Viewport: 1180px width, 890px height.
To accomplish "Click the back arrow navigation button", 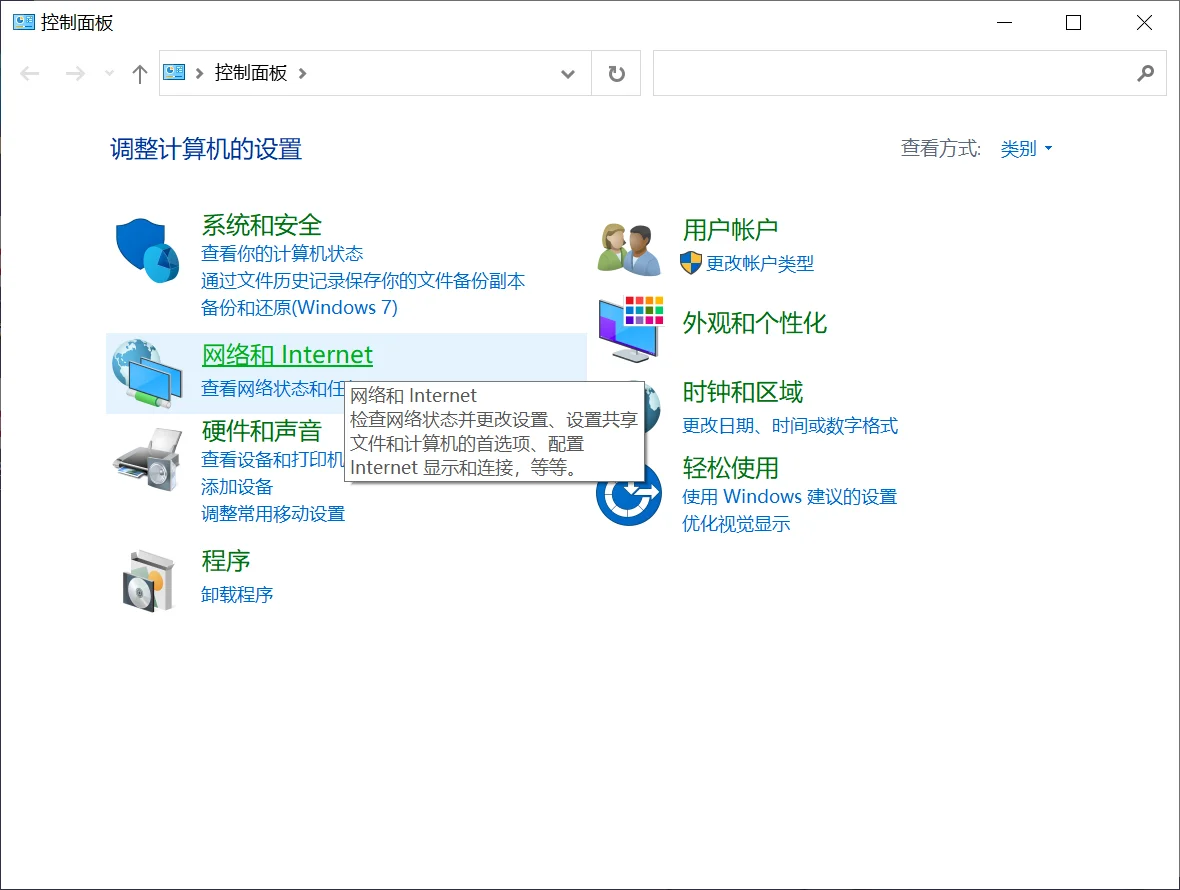I will [30, 74].
